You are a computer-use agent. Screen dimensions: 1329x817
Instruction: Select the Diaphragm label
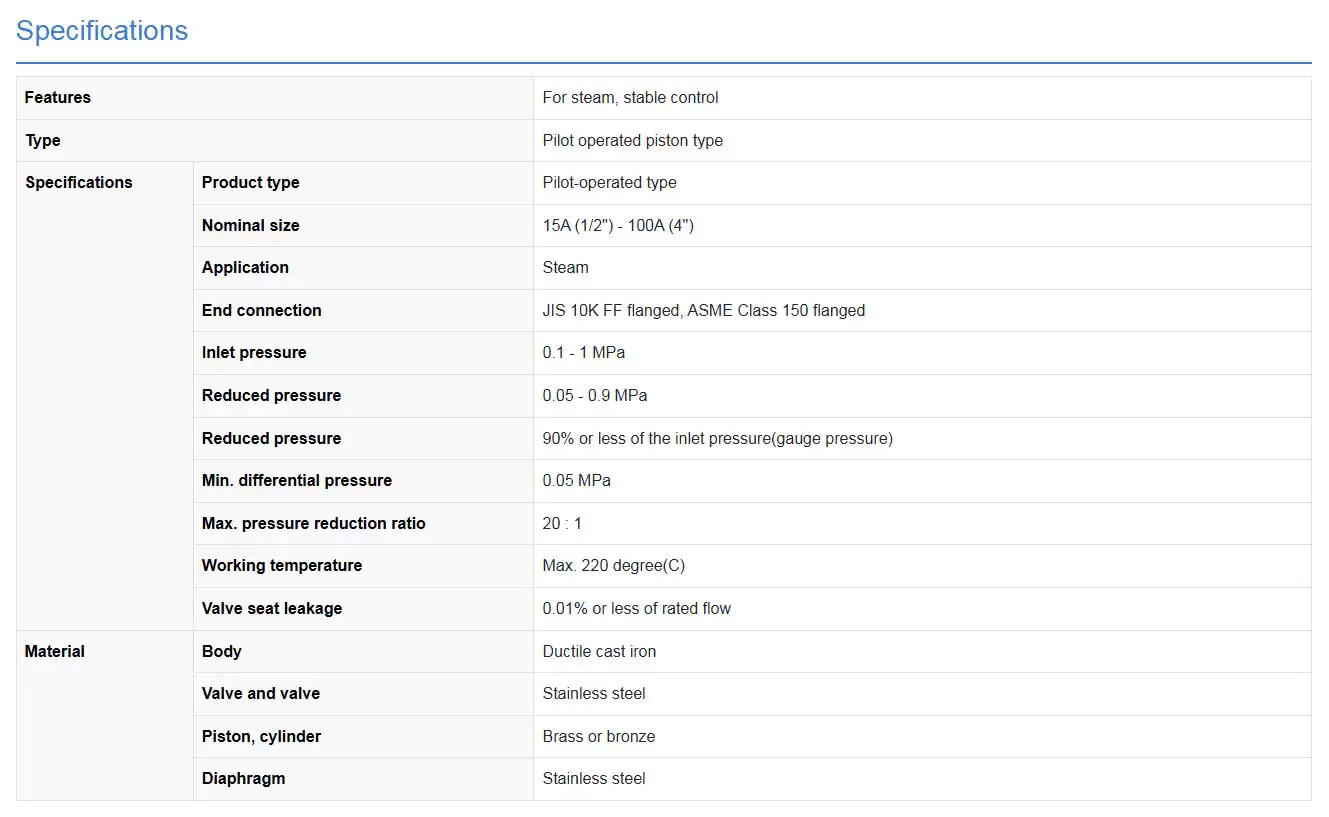[x=243, y=778]
